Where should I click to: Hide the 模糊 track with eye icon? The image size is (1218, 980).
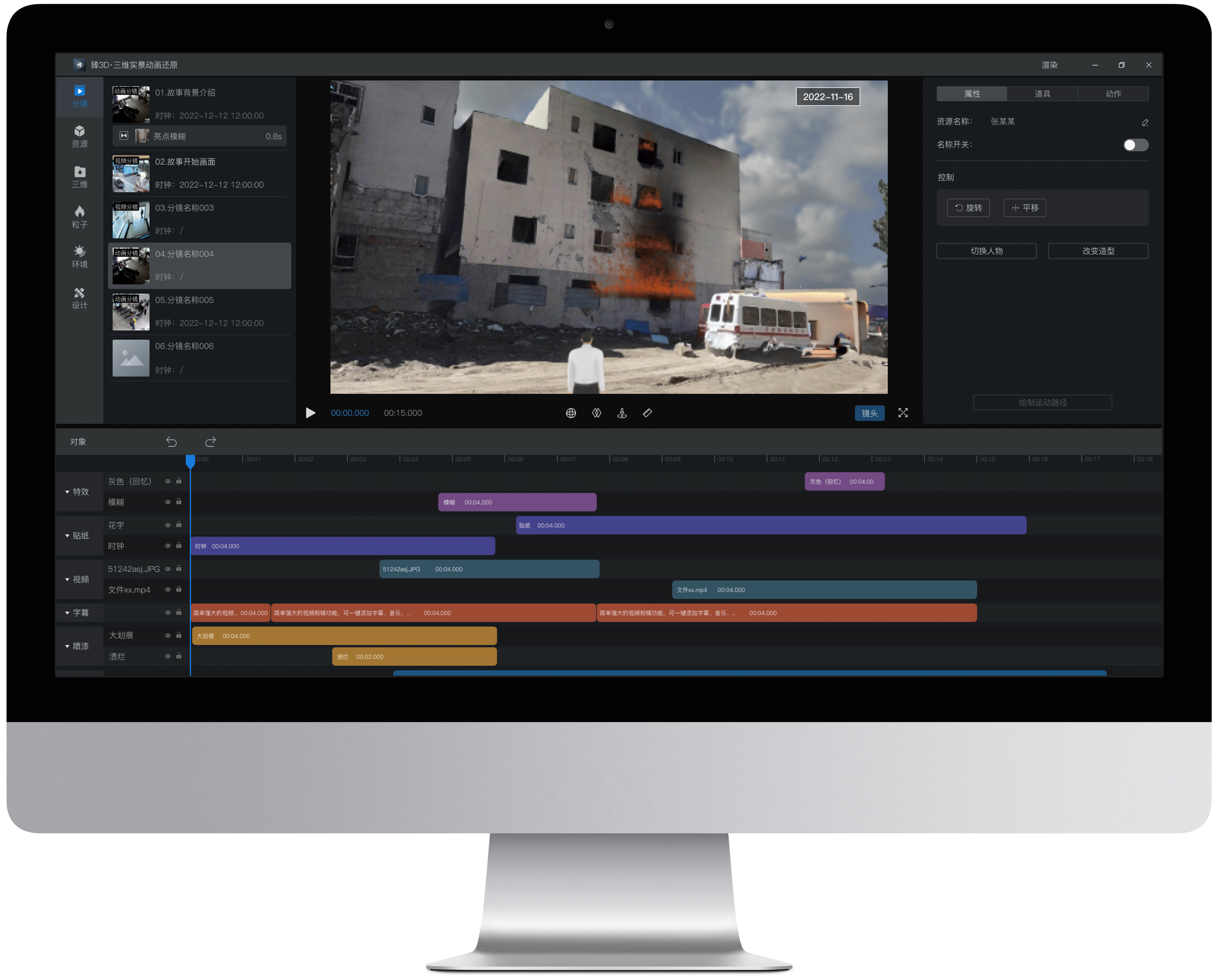pos(168,502)
